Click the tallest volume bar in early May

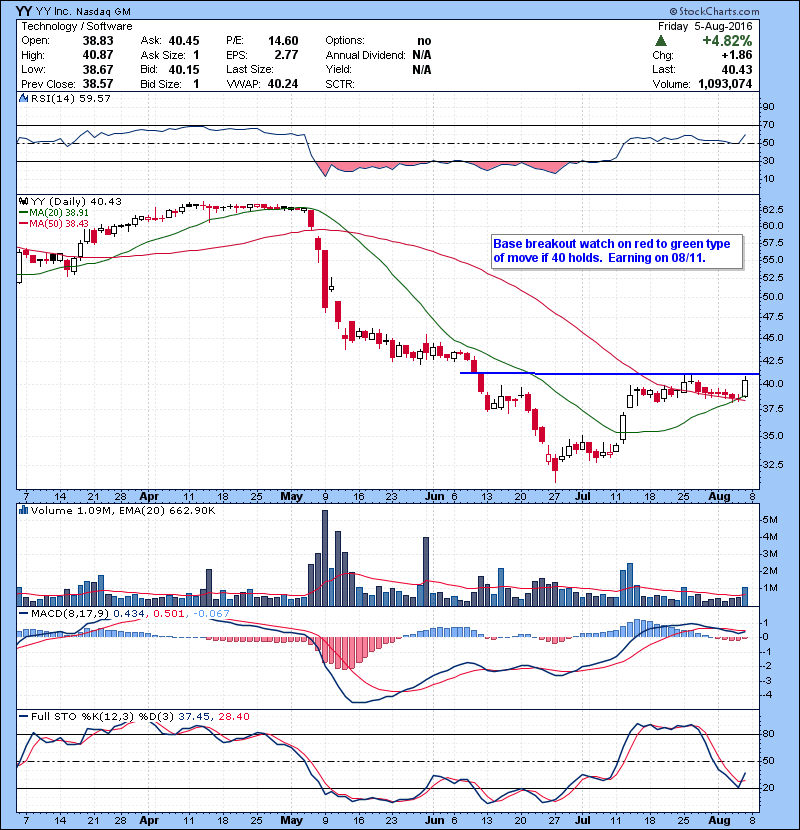click(x=325, y=558)
